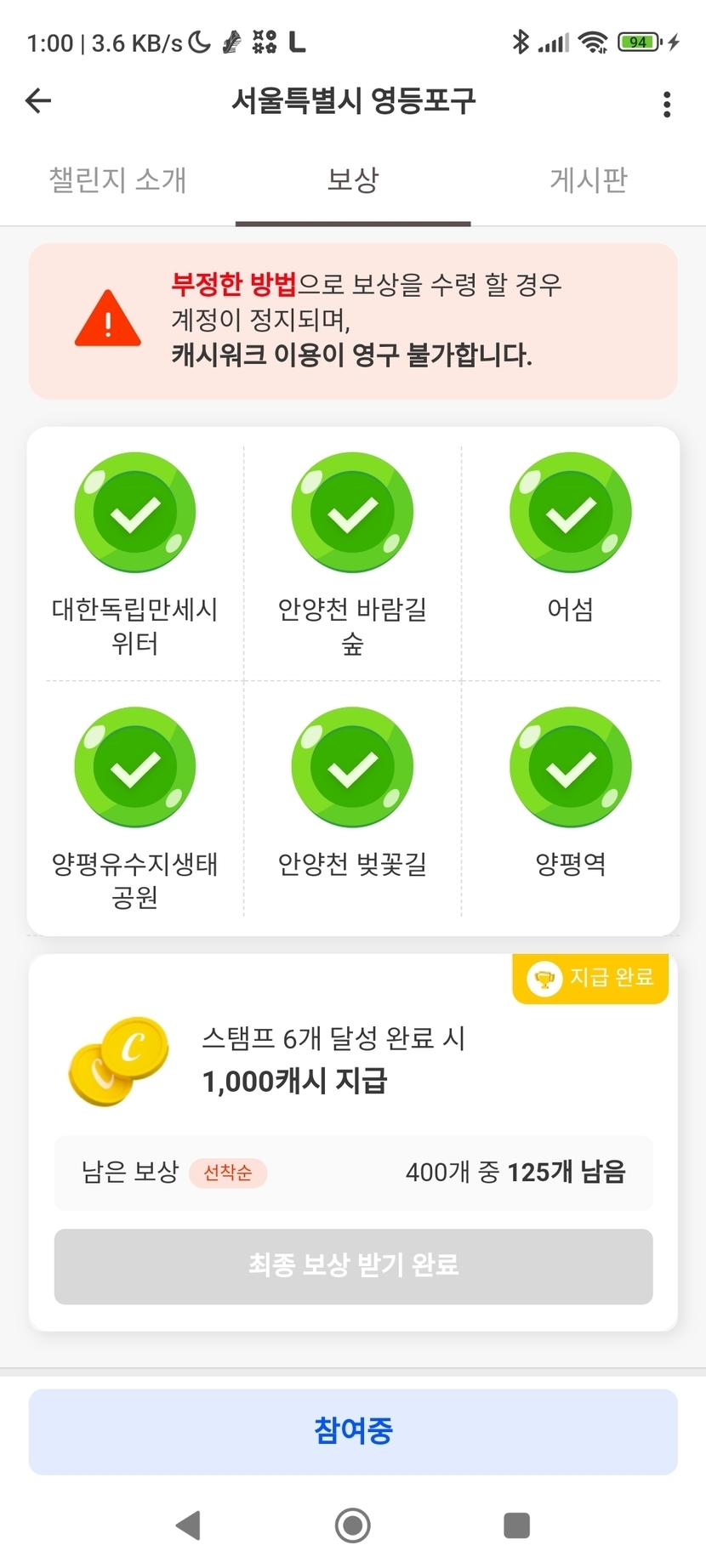Open the three-dot overflow menu
Viewport: 706px width, 1568px height.
[x=667, y=104]
